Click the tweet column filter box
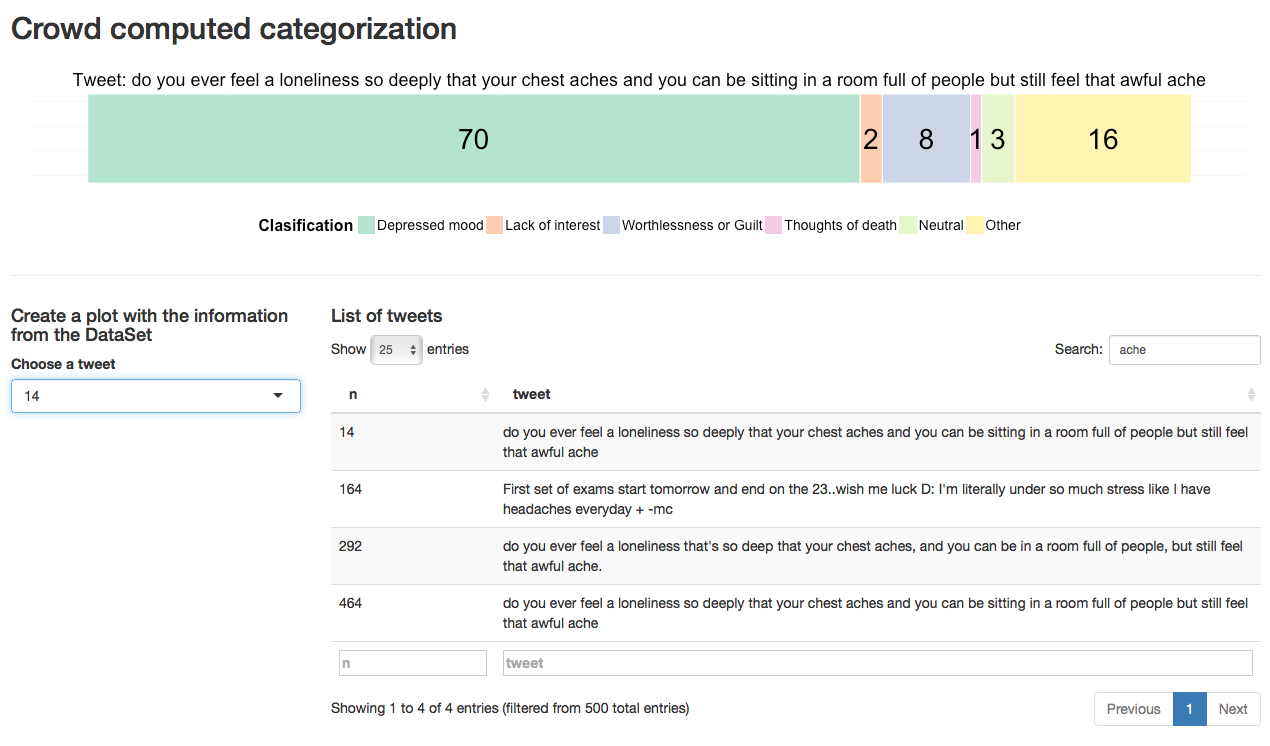This screenshot has height=746, width=1270. coord(877,663)
